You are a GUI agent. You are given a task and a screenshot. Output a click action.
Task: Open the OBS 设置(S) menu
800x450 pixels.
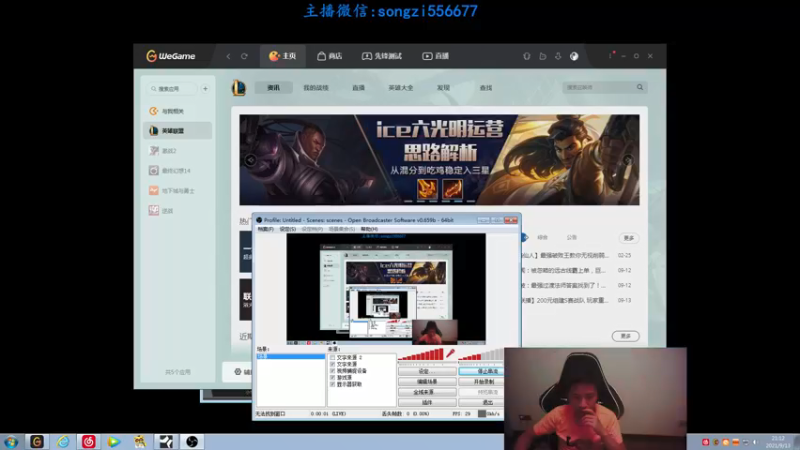tap(287, 229)
